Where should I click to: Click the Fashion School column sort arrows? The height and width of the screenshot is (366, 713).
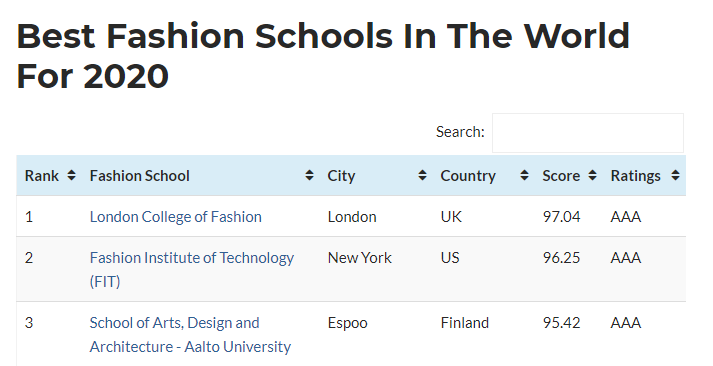click(309, 175)
